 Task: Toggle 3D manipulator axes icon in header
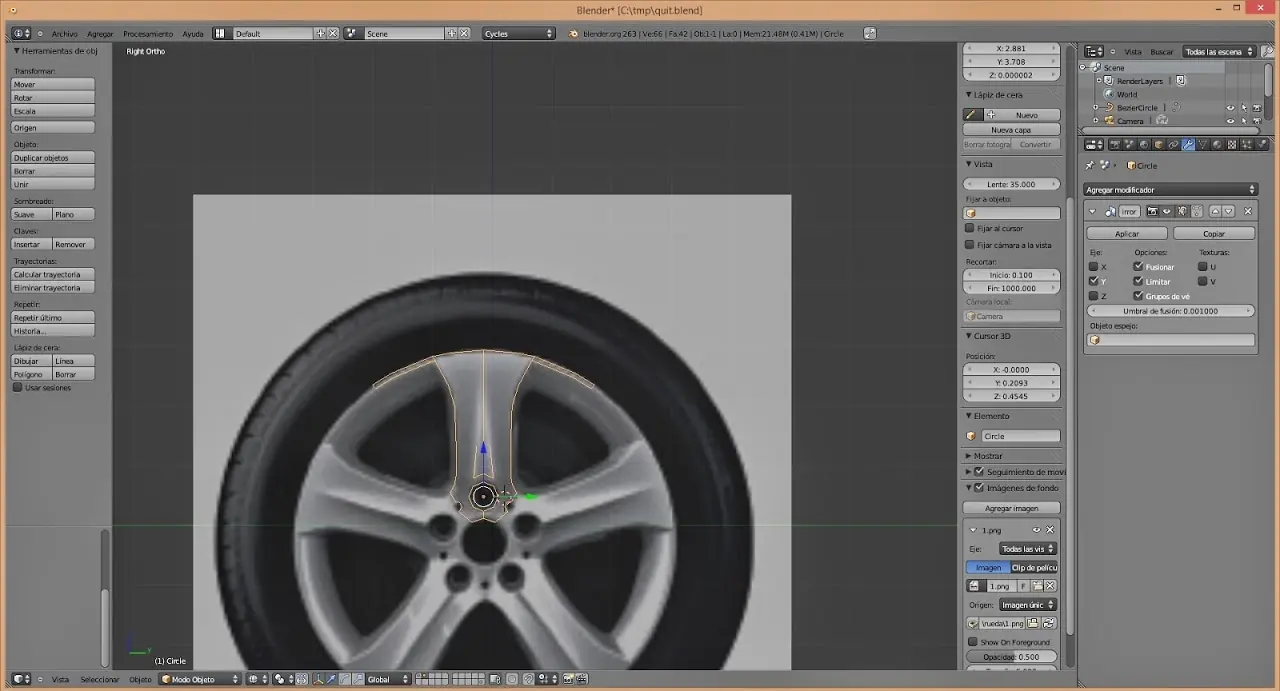(x=318, y=679)
